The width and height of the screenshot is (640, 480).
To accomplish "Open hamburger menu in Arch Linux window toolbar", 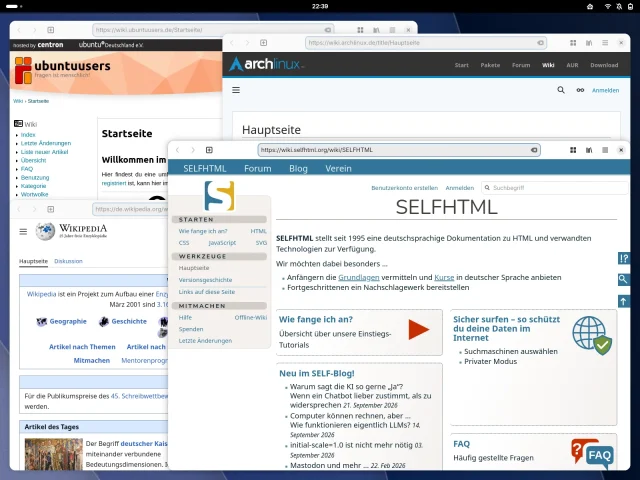I will 605,43.
